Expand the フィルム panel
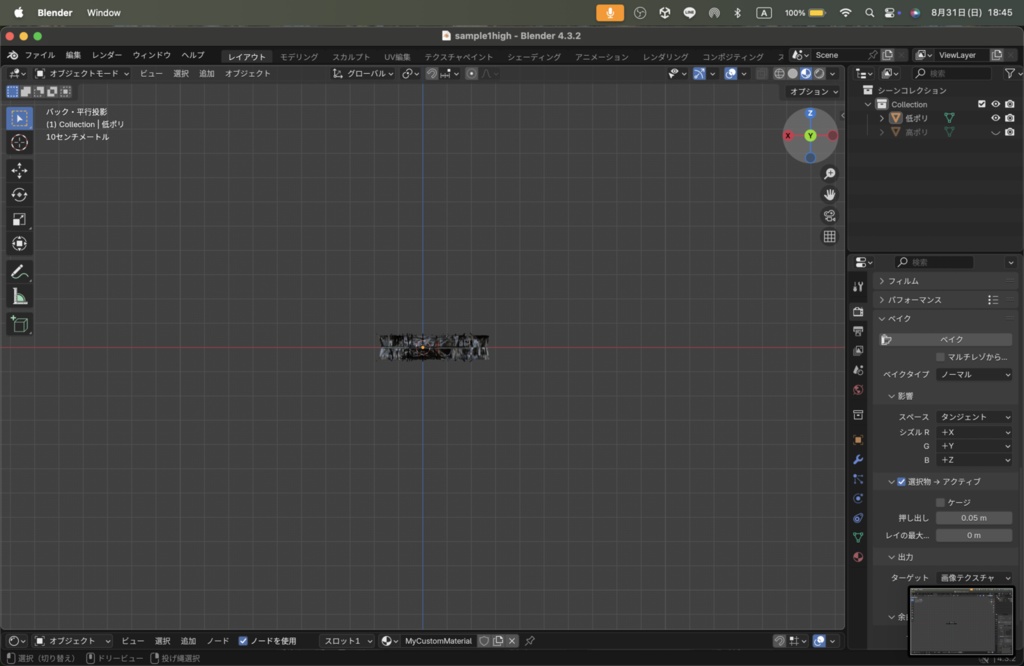The width and height of the screenshot is (1024, 666). coord(904,281)
